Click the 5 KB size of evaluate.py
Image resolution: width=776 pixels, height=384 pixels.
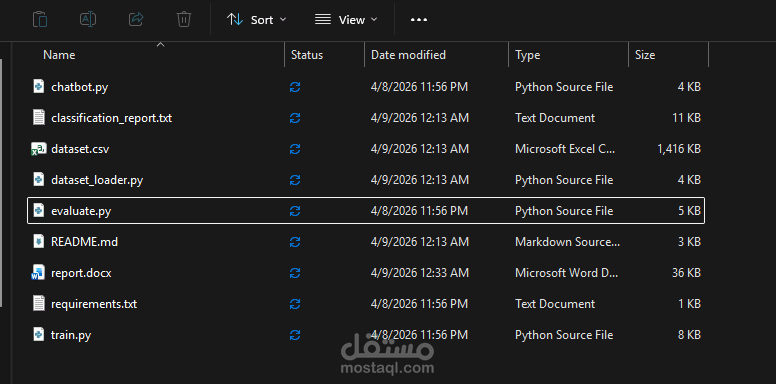689,211
